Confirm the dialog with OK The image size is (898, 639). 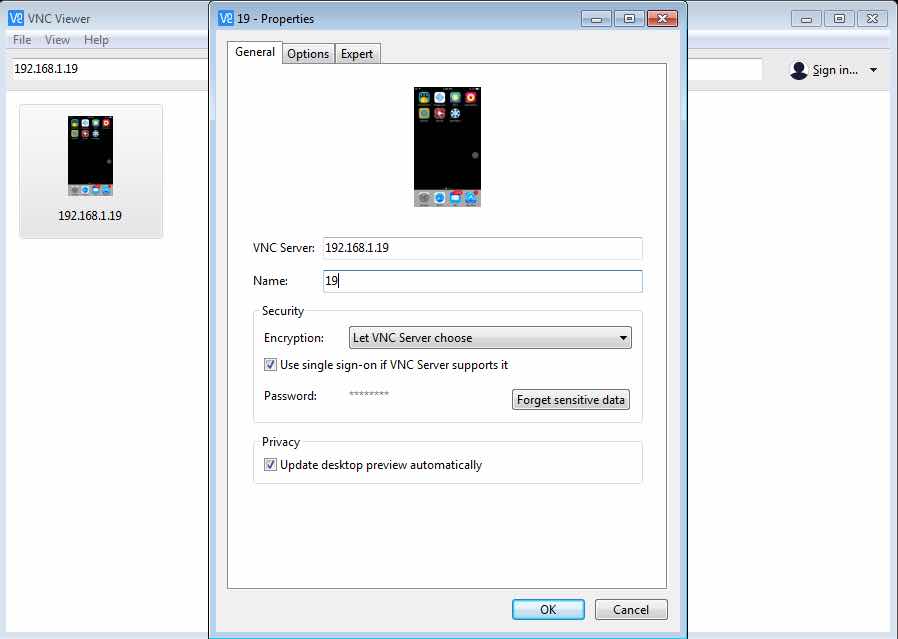click(x=548, y=609)
